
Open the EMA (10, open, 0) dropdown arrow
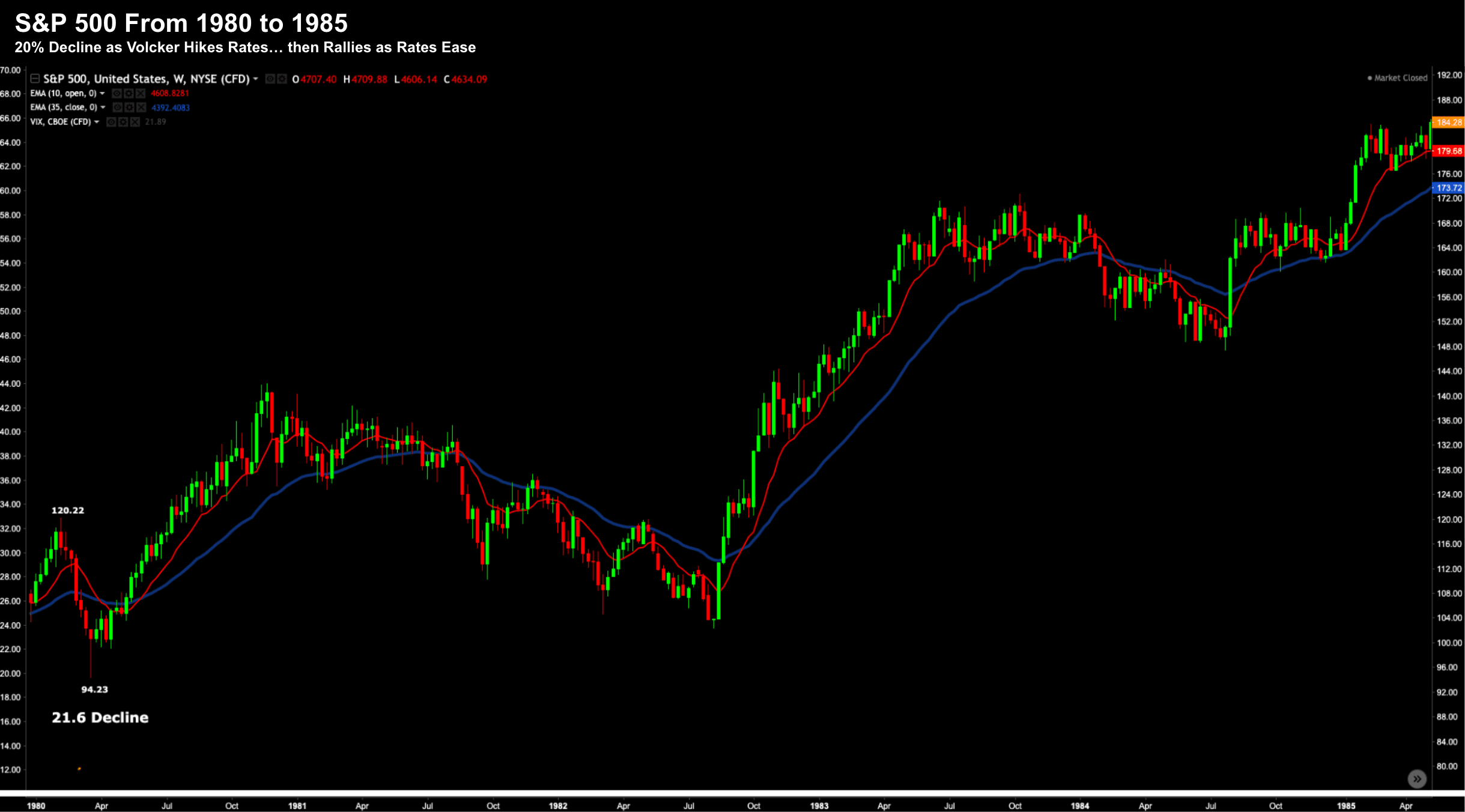pos(102,93)
